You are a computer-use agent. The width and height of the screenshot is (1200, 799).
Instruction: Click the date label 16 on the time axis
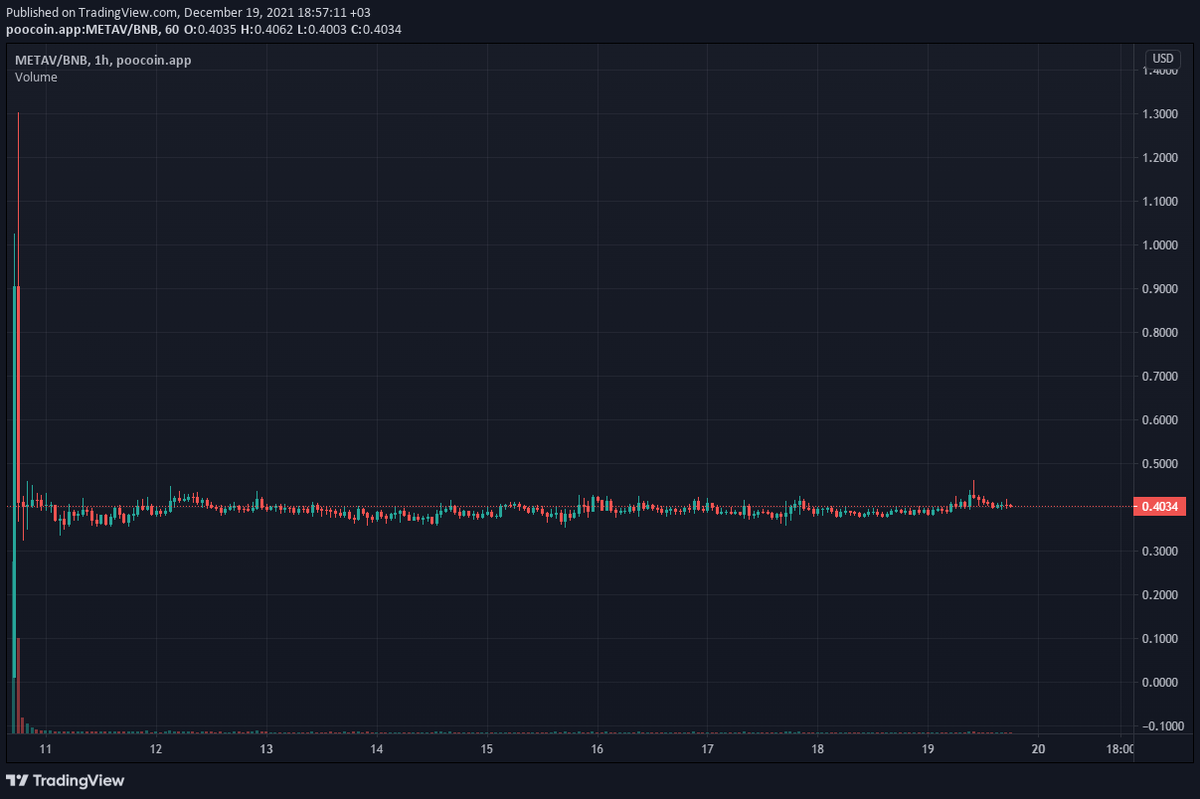point(596,749)
